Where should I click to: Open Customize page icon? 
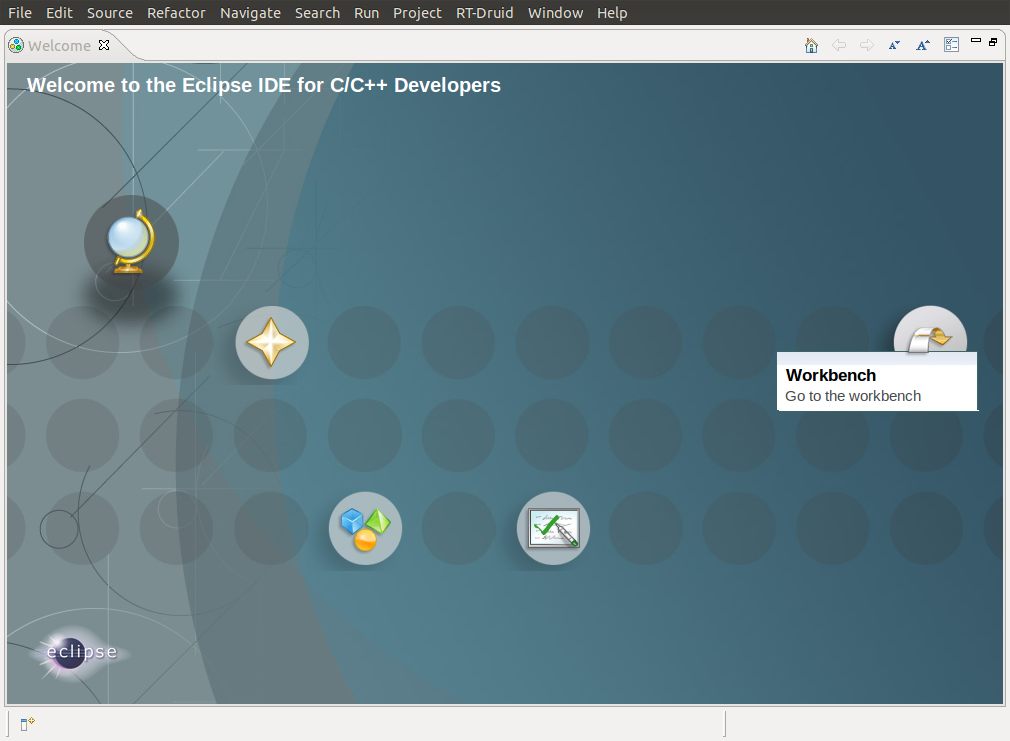pyautogui.click(x=951, y=44)
